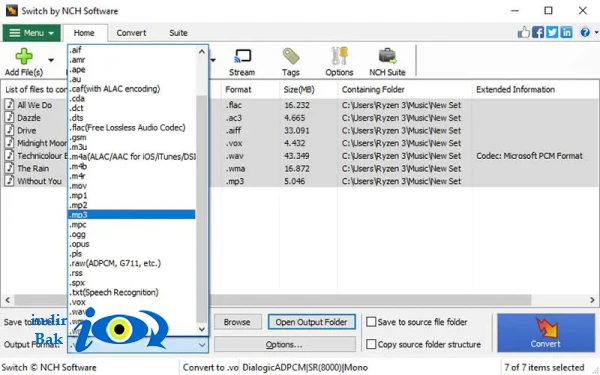Sort by Containing Folder column header
The image size is (600, 375).
coord(405,90)
